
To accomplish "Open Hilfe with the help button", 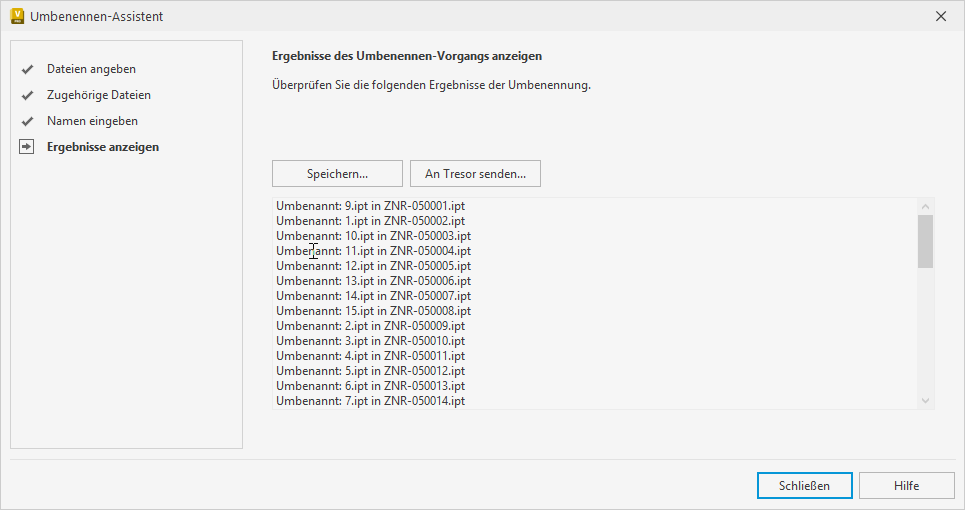I will coord(906,485).
